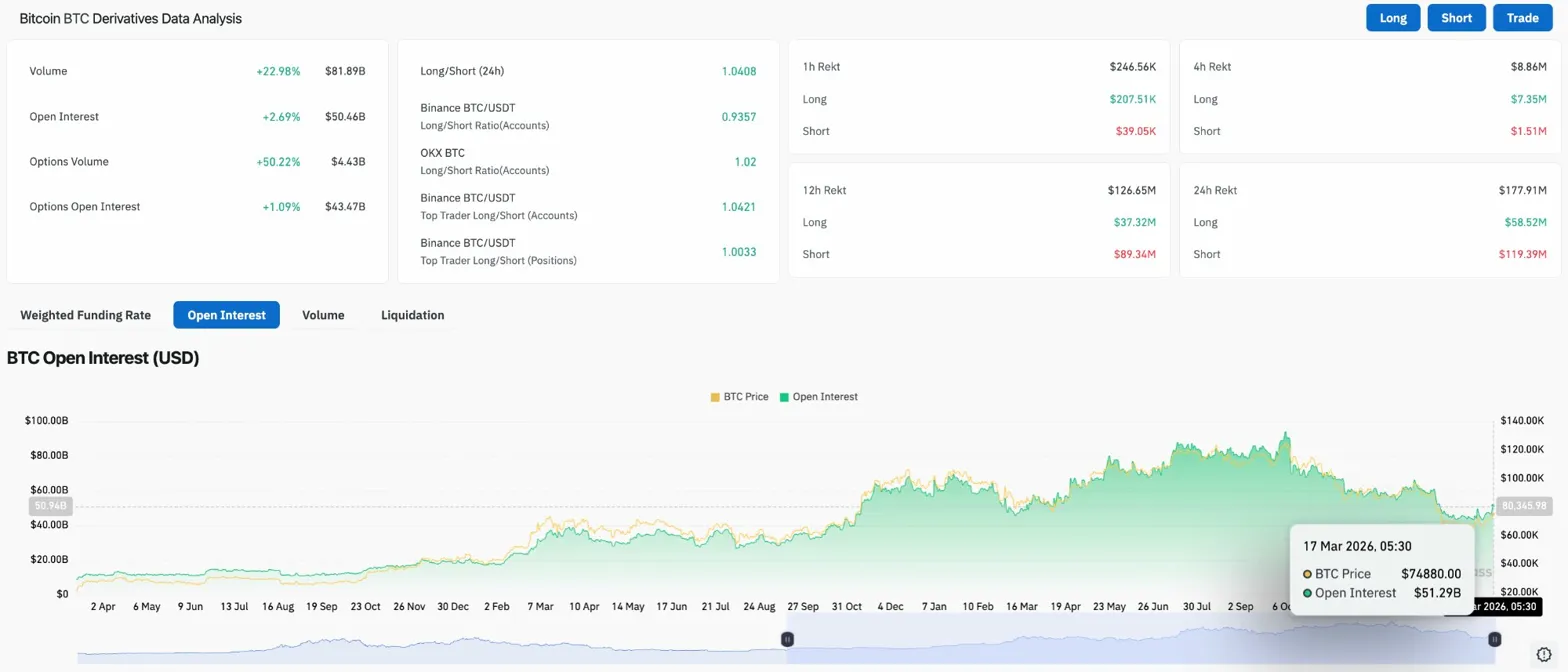Click the green Open Interest legend swatch
Screen dimensions: 1568x672
[x=783, y=397]
